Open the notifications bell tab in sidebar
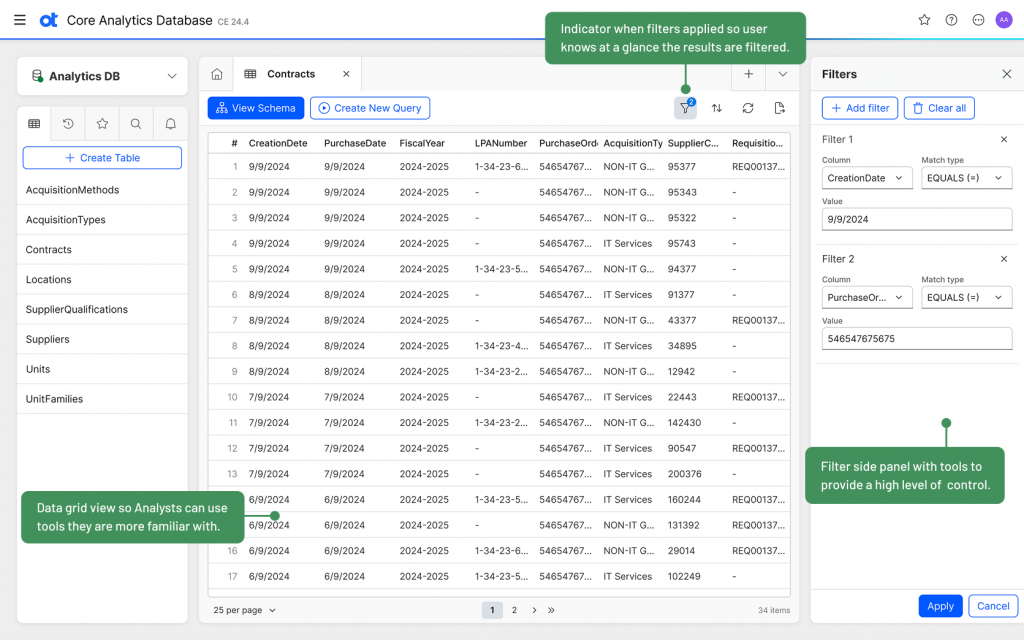This screenshot has height=640, width=1024. [171, 124]
